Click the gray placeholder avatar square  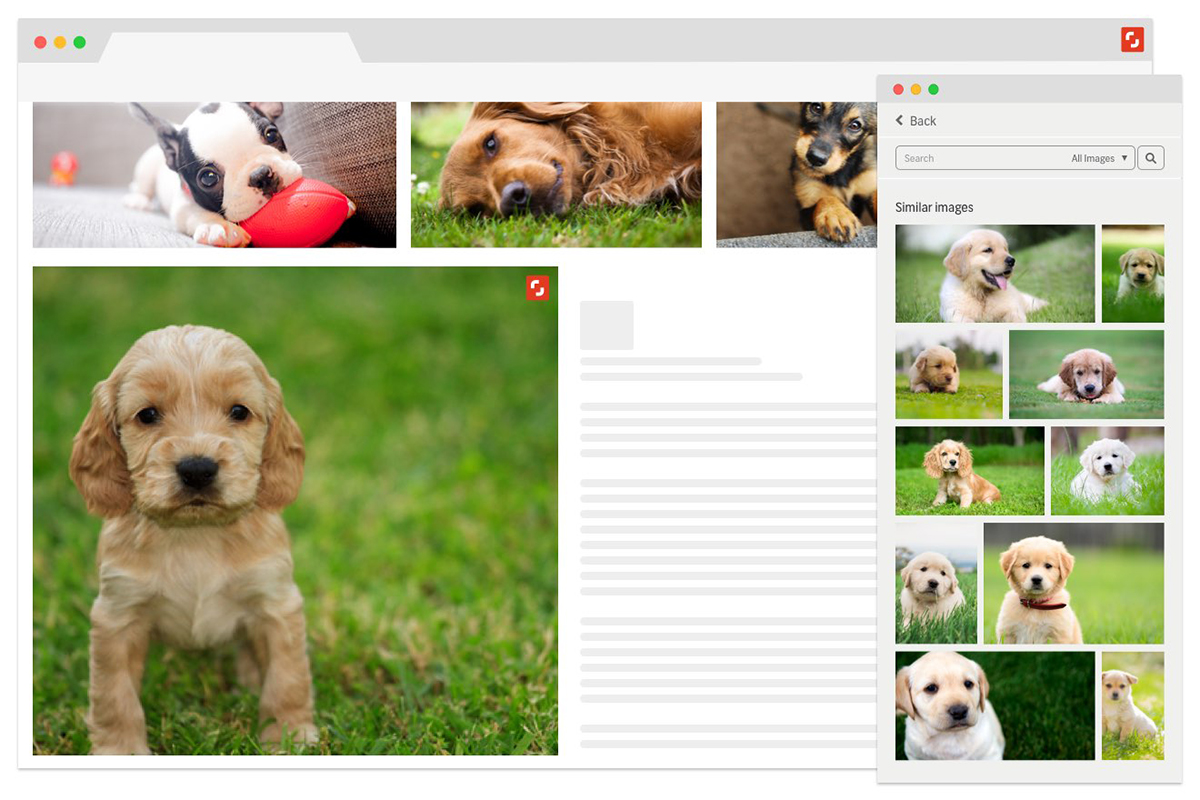pos(606,325)
